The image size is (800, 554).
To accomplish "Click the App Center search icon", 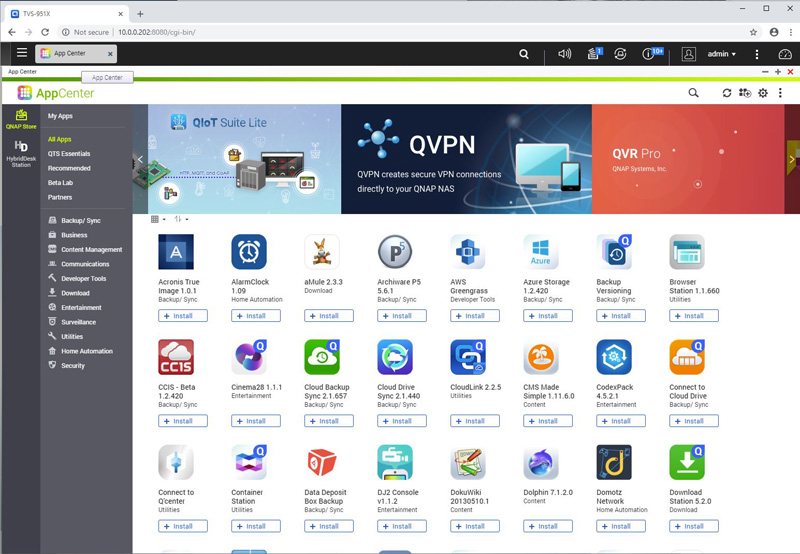I will (693, 93).
